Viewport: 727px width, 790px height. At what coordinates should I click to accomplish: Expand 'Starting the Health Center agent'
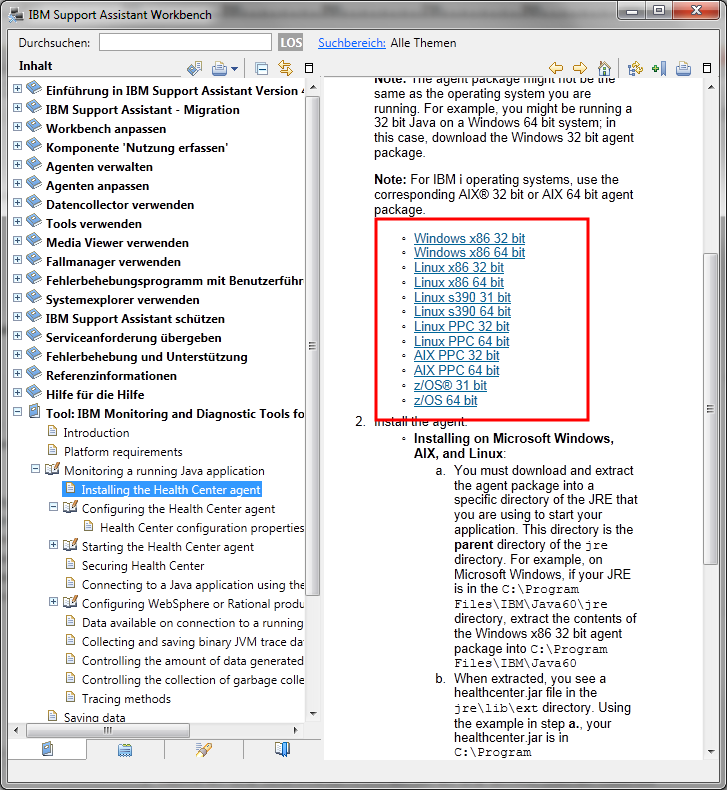click(54, 546)
